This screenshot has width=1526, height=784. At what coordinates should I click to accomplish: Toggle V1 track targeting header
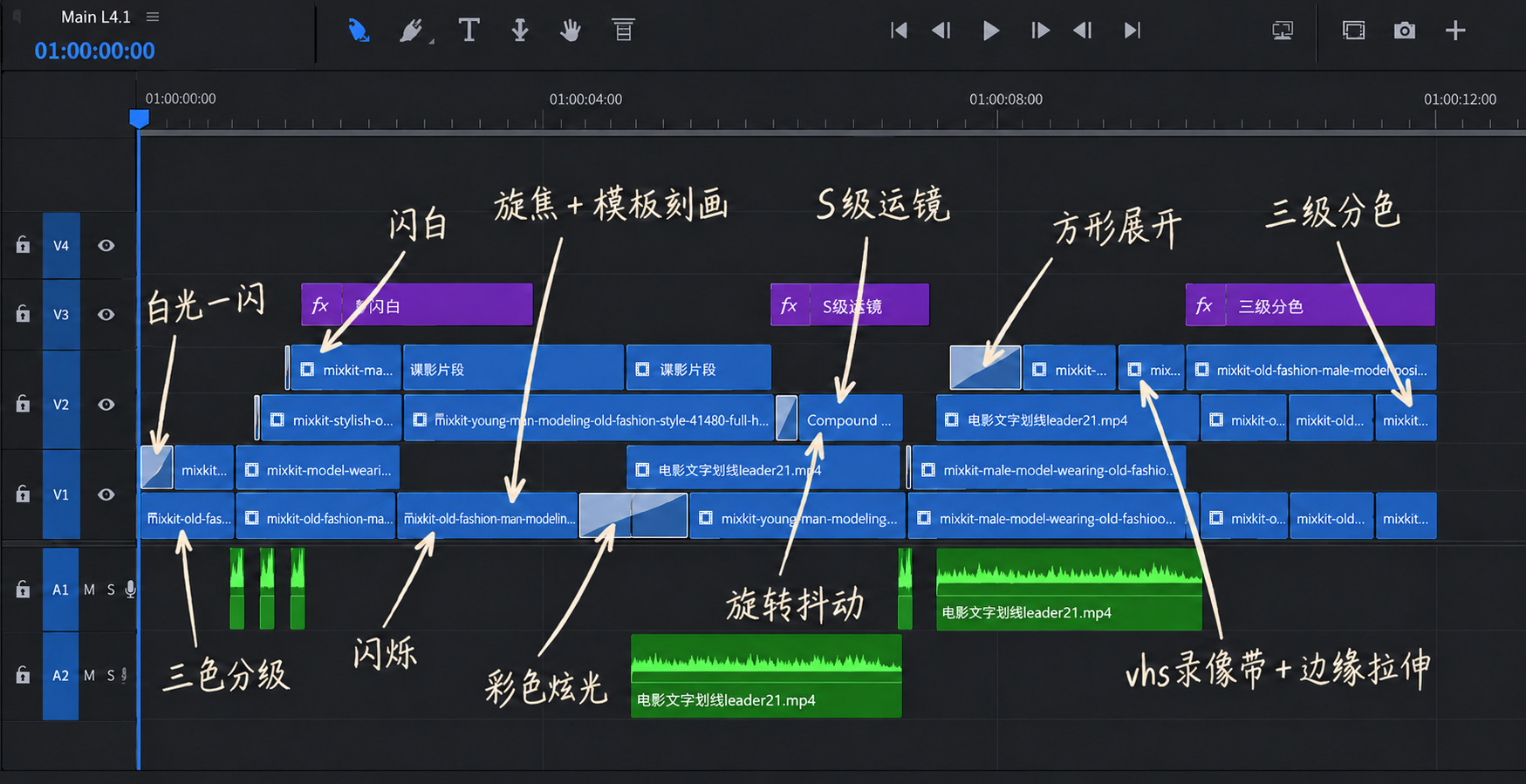[x=61, y=494]
